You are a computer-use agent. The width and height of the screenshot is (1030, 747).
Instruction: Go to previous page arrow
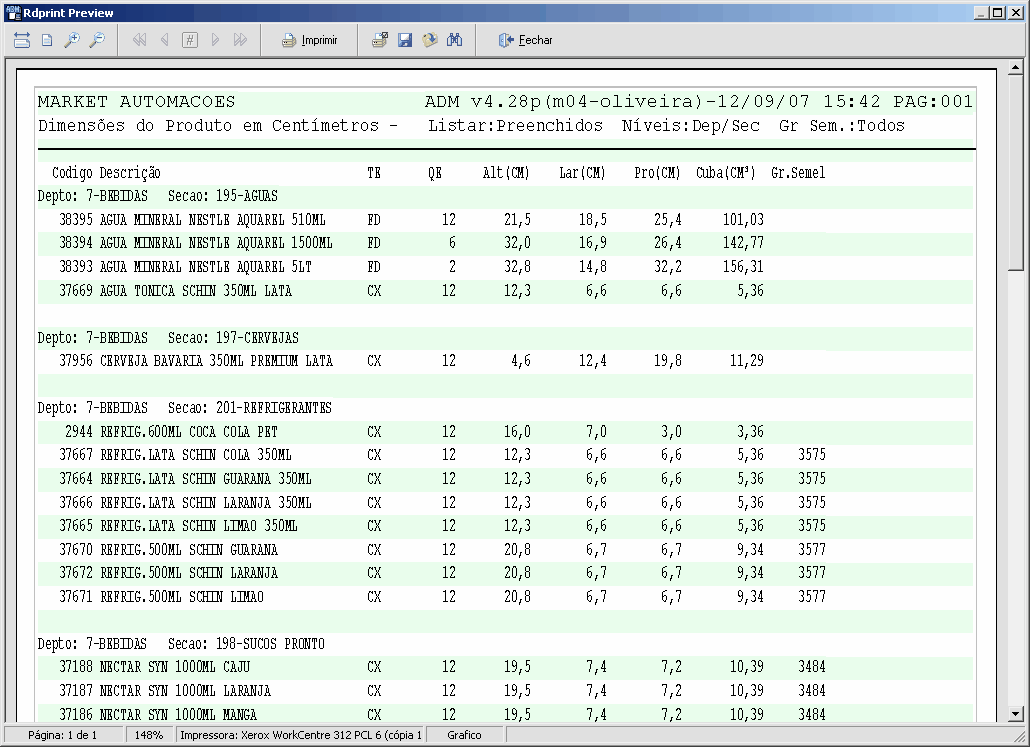coord(165,40)
